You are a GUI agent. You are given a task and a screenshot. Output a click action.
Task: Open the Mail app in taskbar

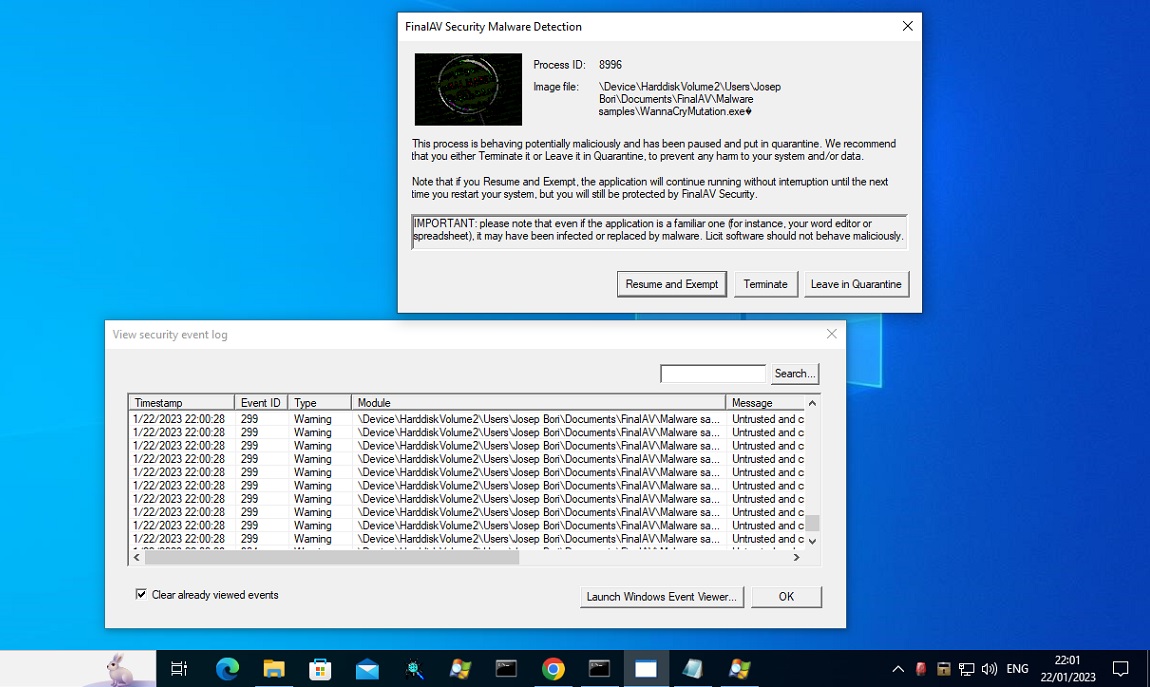coord(367,669)
